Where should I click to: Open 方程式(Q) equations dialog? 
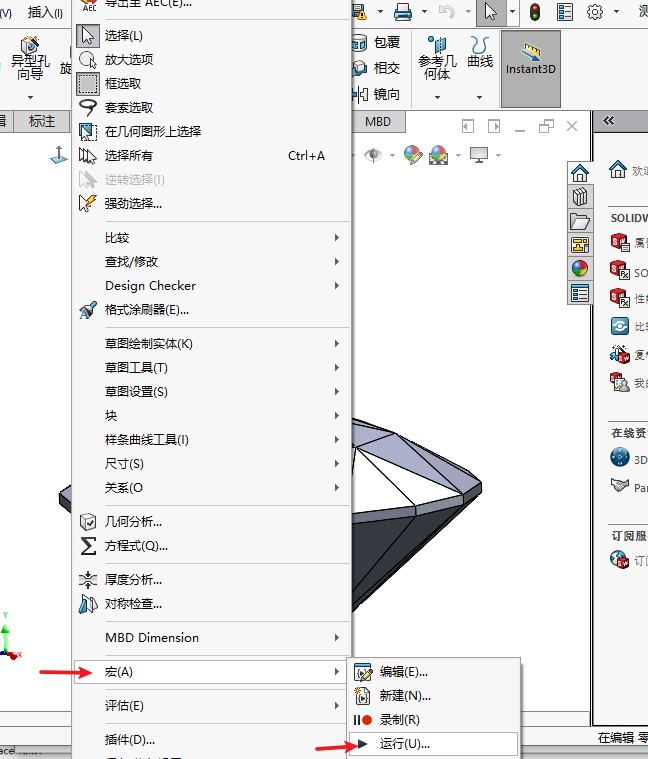(x=212, y=546)
